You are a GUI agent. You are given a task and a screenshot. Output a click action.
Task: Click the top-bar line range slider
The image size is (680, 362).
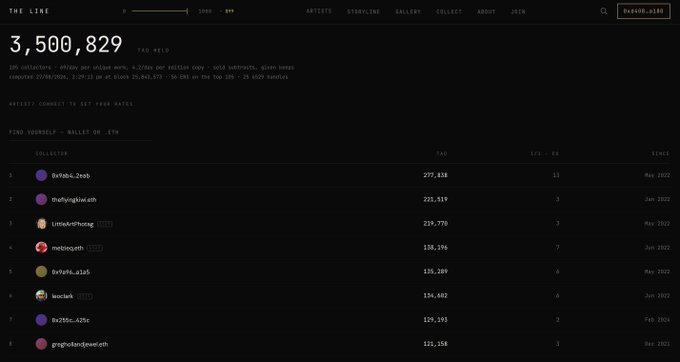(x=160, y=11)
